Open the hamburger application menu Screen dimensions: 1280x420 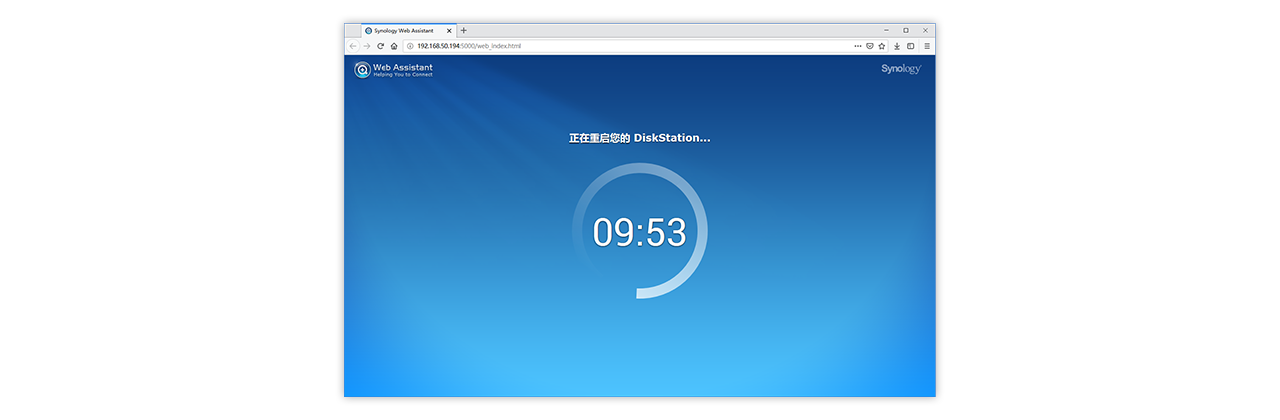[926, 46]
